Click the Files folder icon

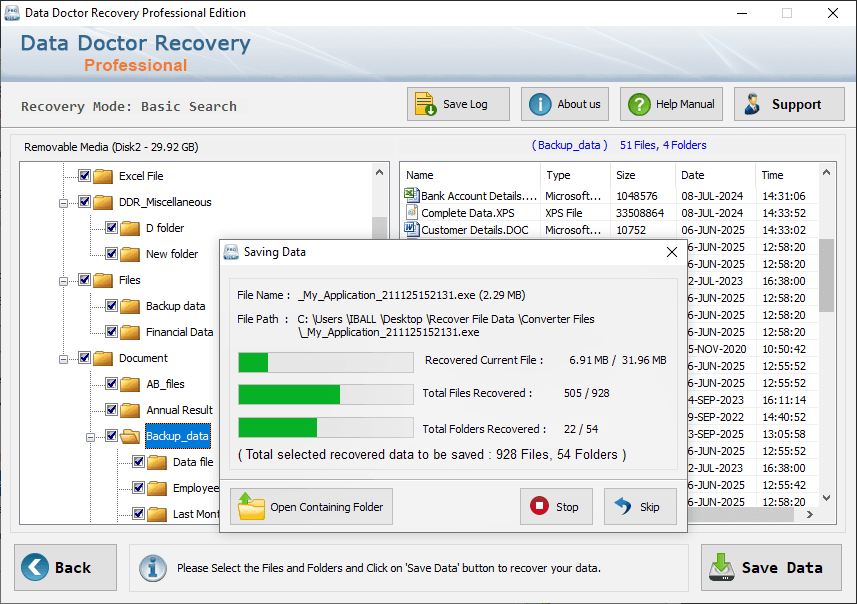coord(103,280)
